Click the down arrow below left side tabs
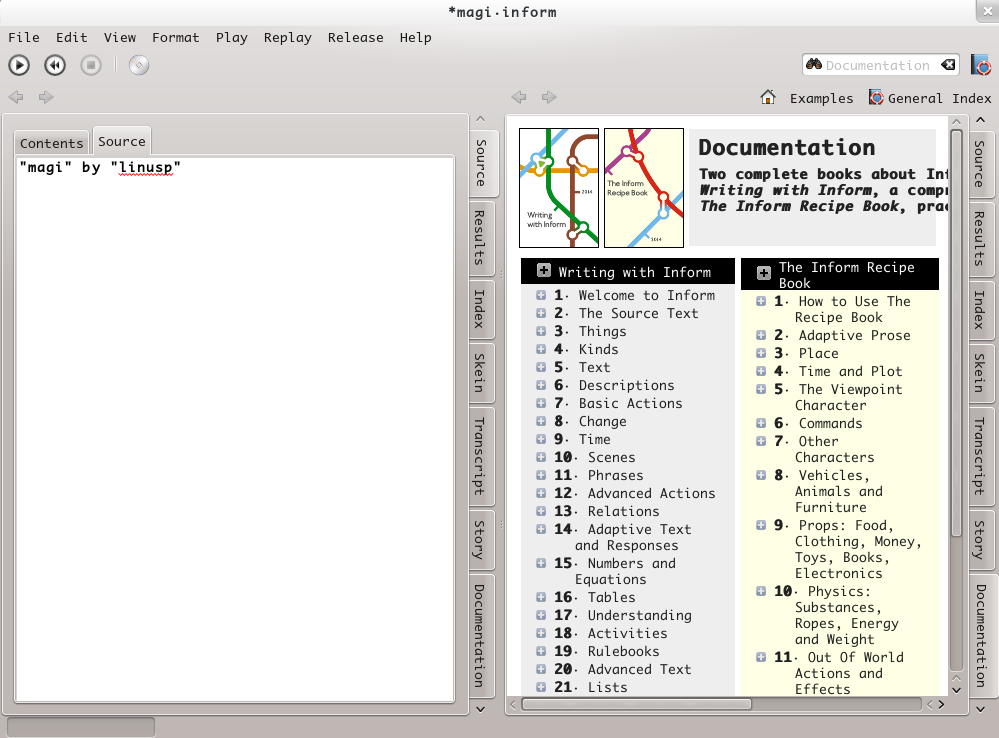Screen dimensions: 999x738 pyautogui.click(x=481, y=709)
